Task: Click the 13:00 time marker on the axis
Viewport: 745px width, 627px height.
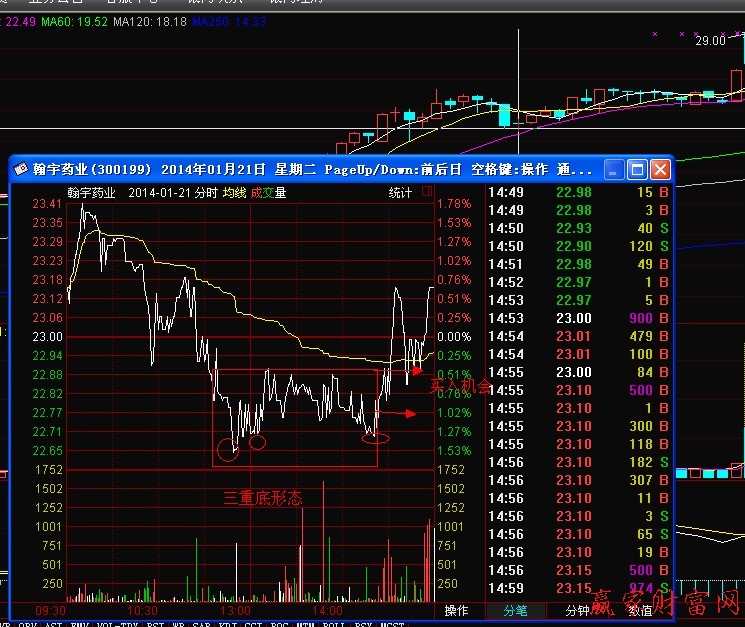Action: point(236,610)
